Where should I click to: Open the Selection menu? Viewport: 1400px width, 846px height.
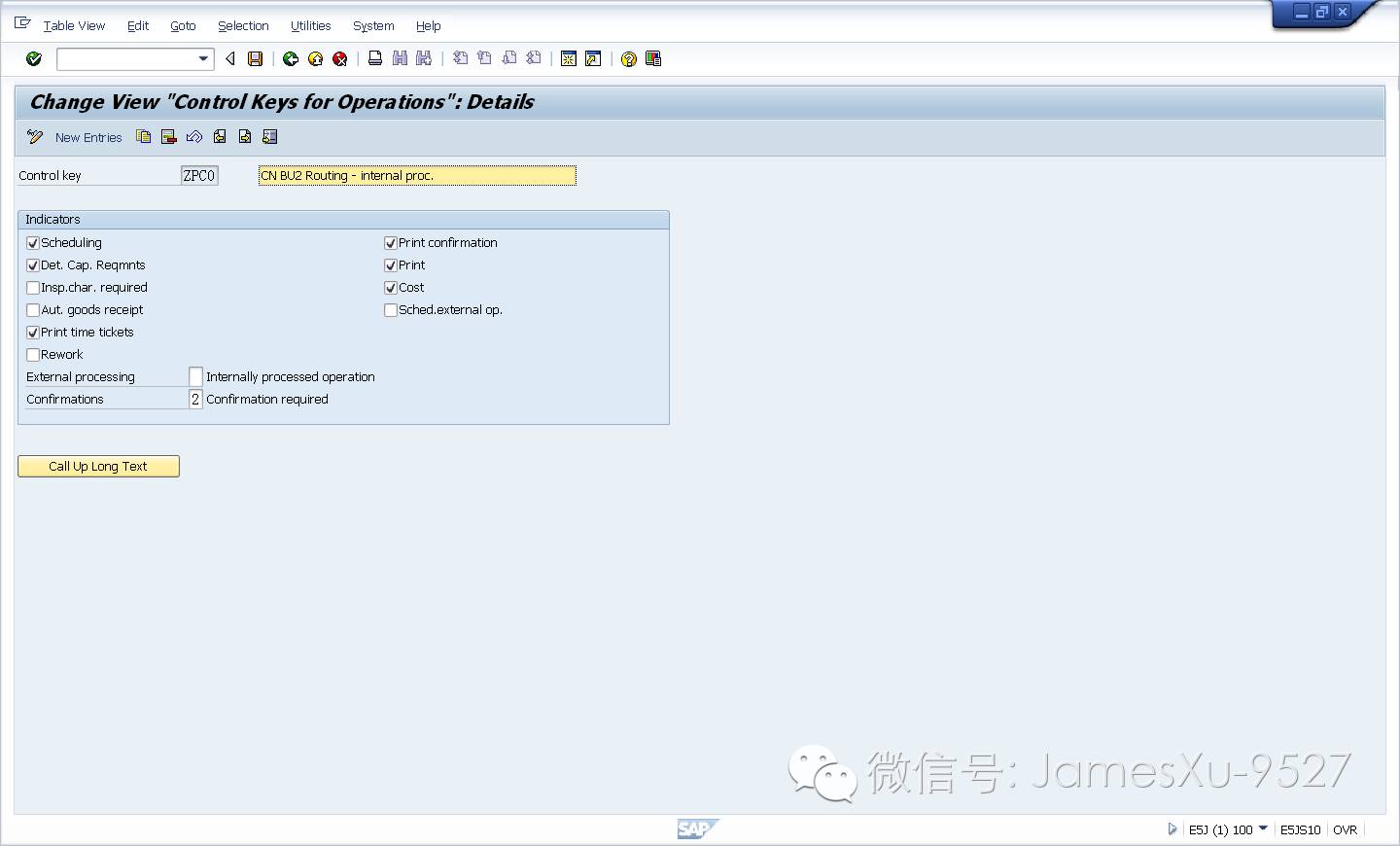[x=243, y=26]
